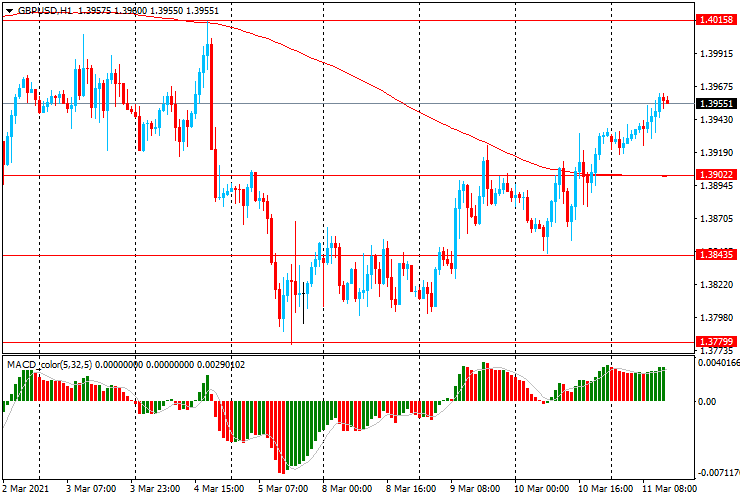Click the 3 Mar 23:00 time label
The width and height of the screenshot is (740, 500).
click(155, 488)
